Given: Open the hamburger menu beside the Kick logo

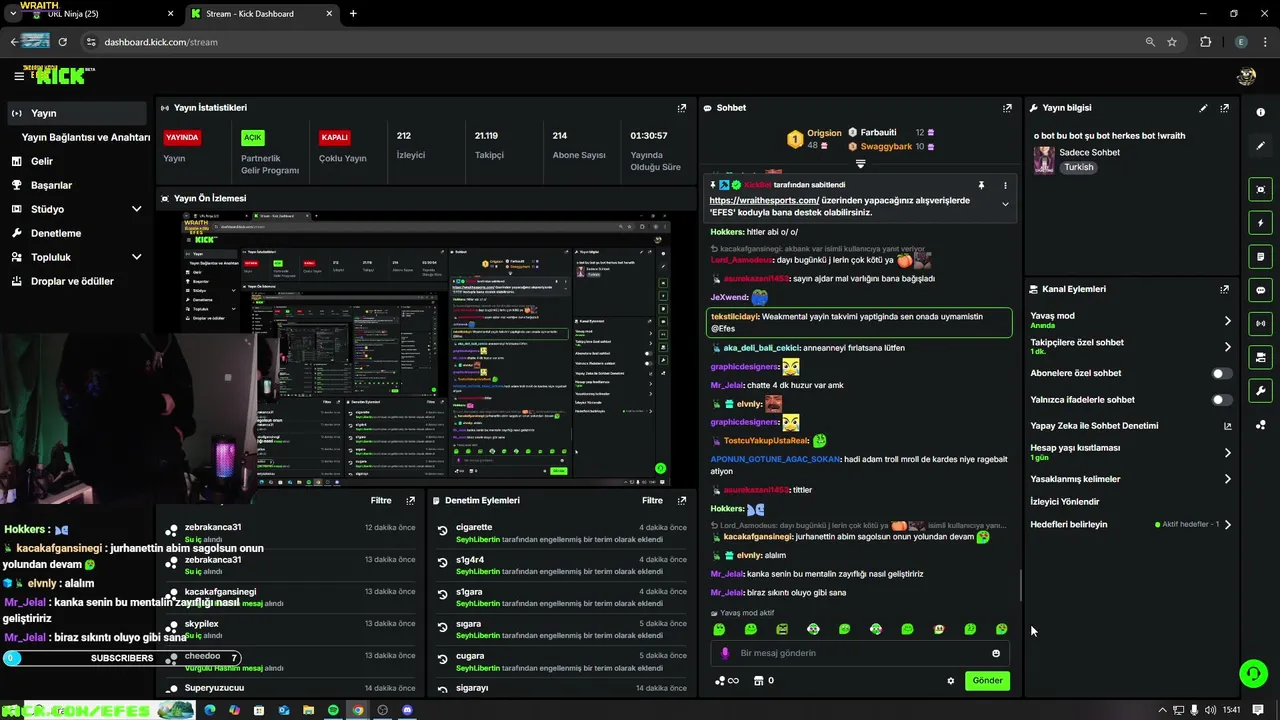Looking at the screenshot, I should pyautogui.click(x=18, y=76).
